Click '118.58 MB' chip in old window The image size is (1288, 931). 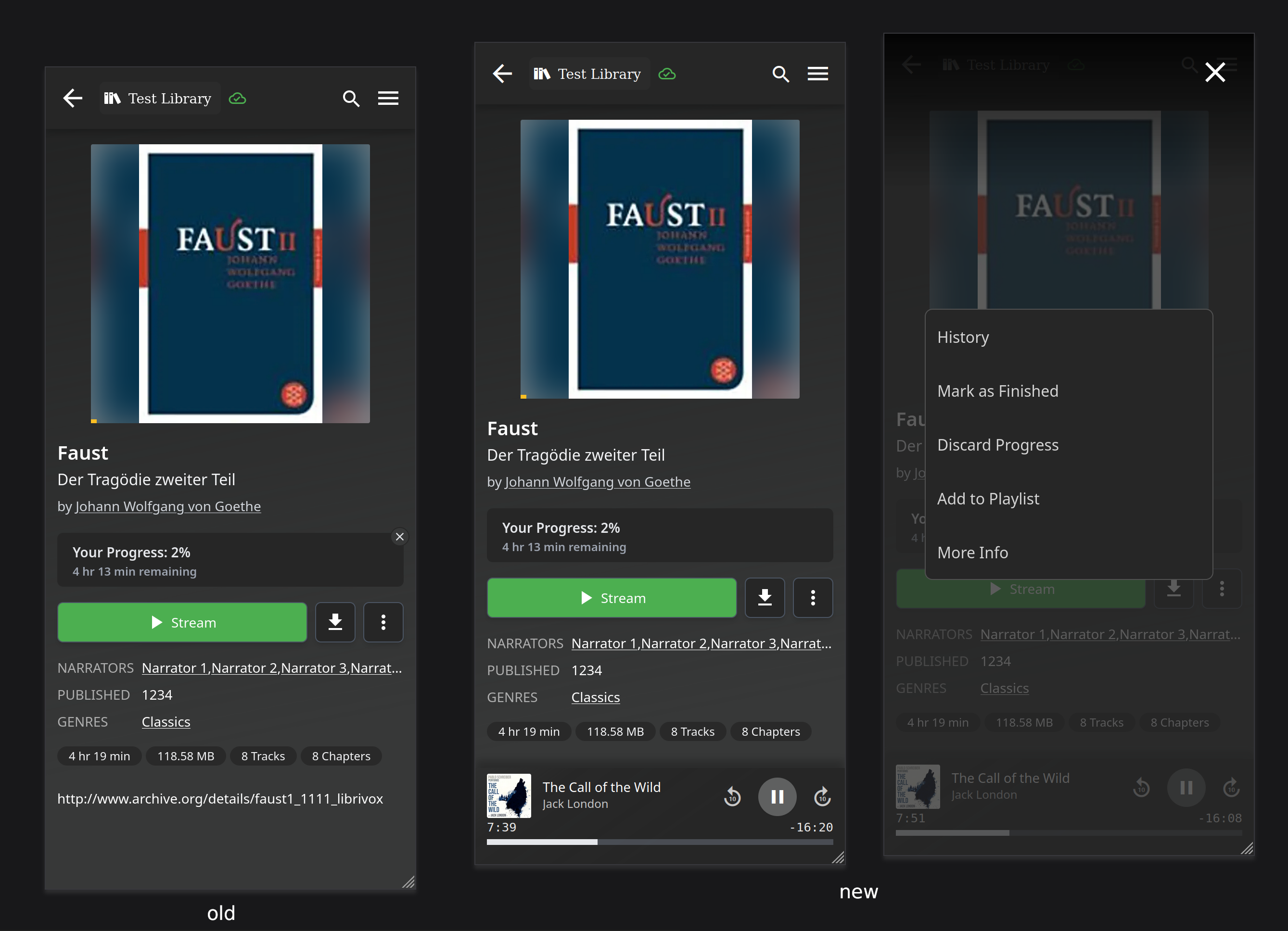pos(186,756)
